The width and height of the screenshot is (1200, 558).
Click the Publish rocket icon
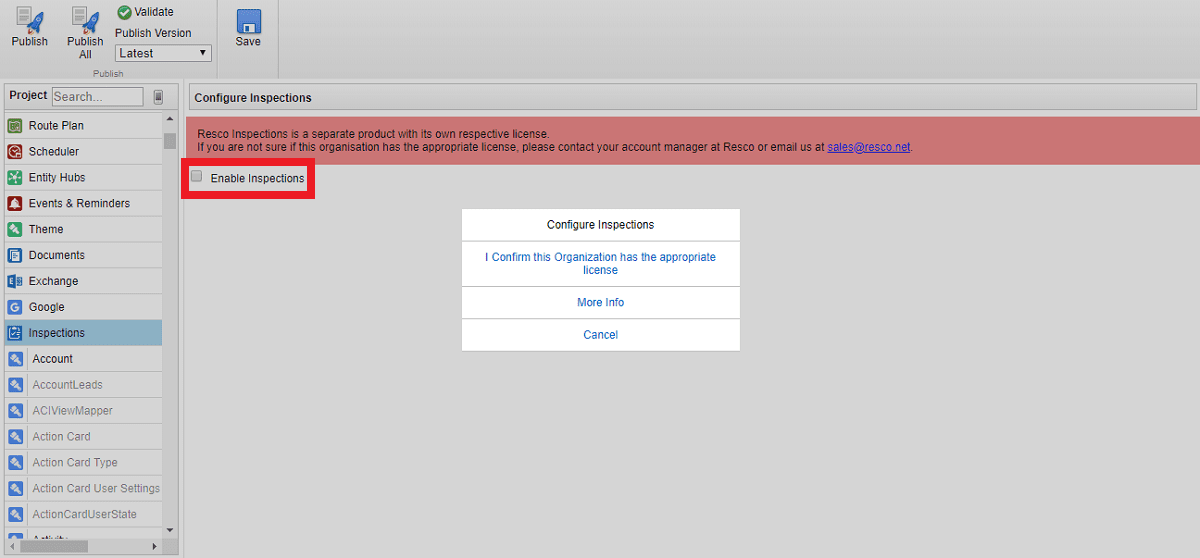pyautogui.click(x=30, y=19)
